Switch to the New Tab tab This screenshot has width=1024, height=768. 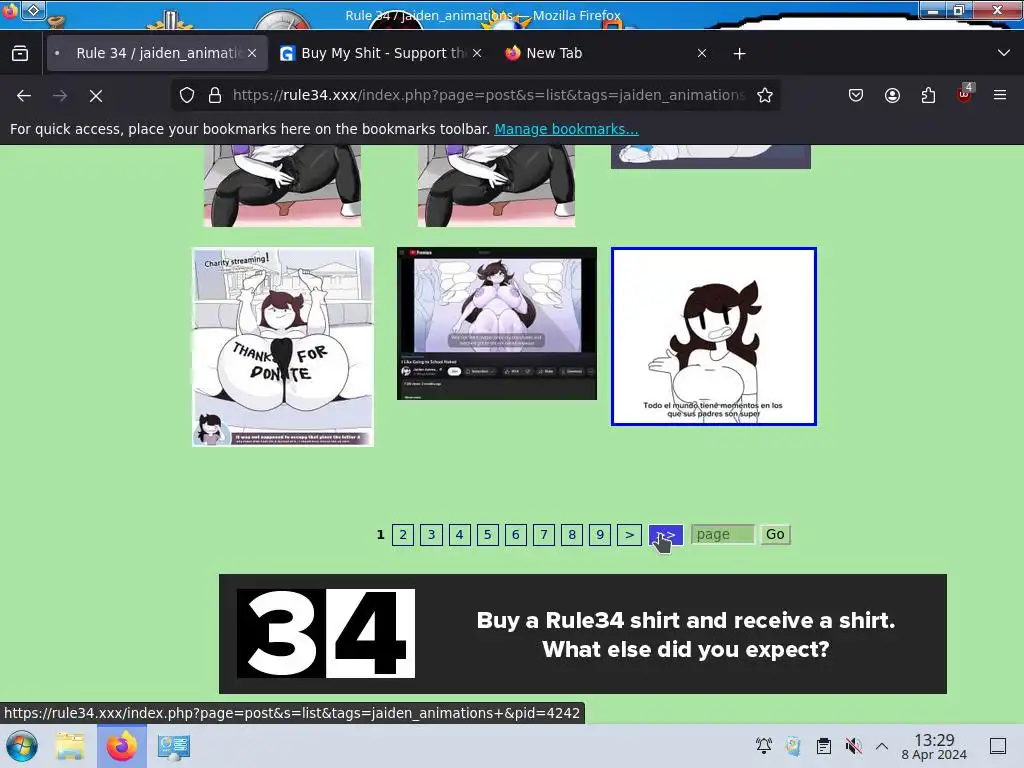pos(606,54)
